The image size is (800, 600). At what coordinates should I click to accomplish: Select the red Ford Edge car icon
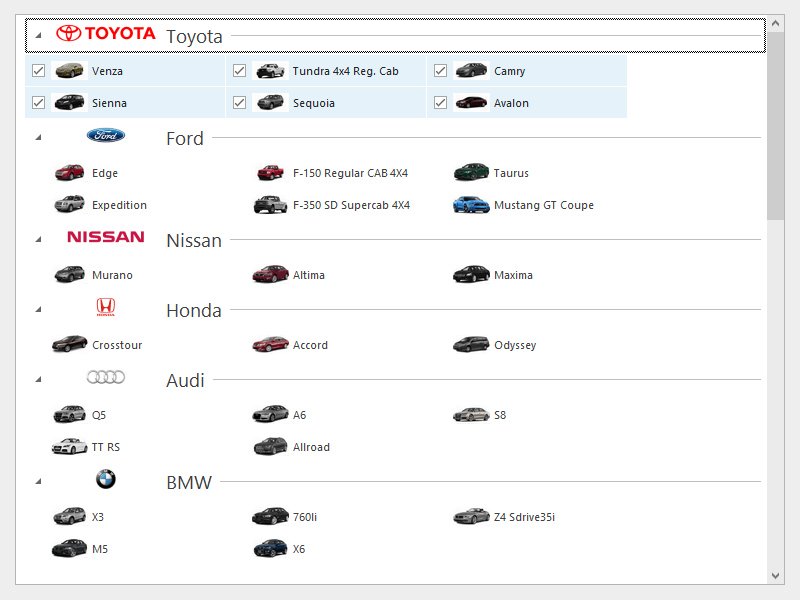tap(69, 173)
